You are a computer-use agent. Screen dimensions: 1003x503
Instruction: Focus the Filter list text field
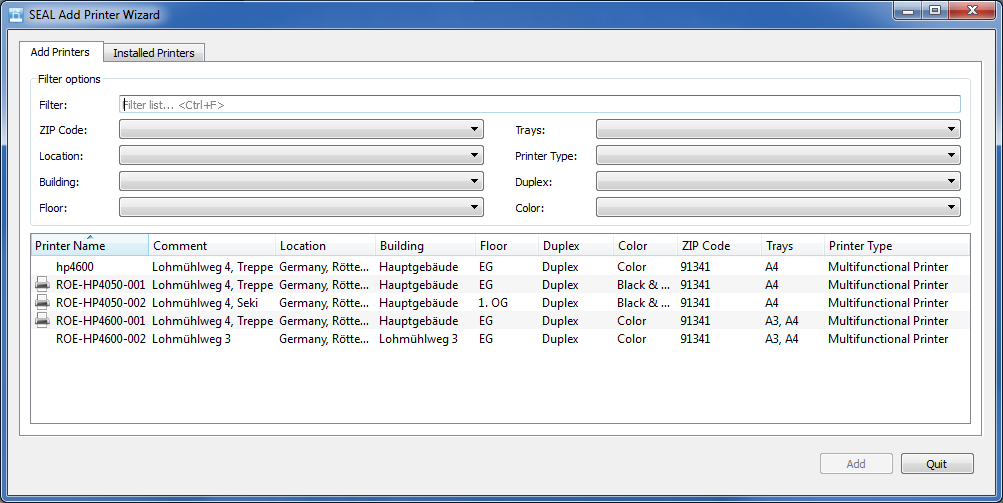(x=539, y=104)
